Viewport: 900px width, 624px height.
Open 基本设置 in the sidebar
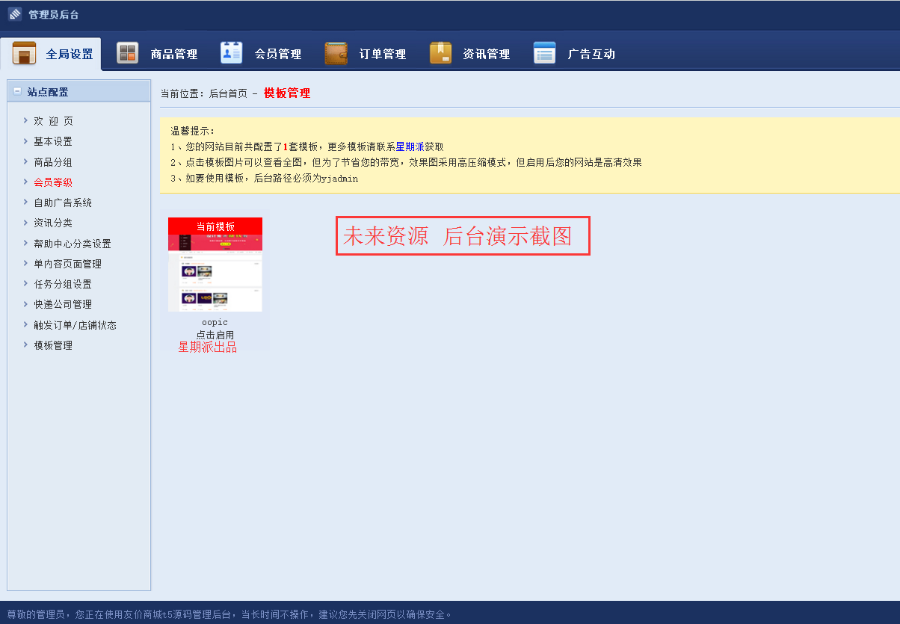pos(53,141)
